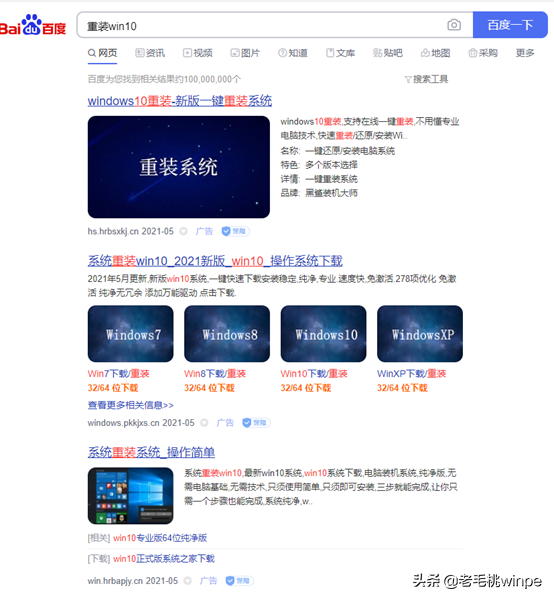This screenshot has height=600, width=554.
Task: Open link windows10重装-新版一键重装系统
Action: [180, 101]
